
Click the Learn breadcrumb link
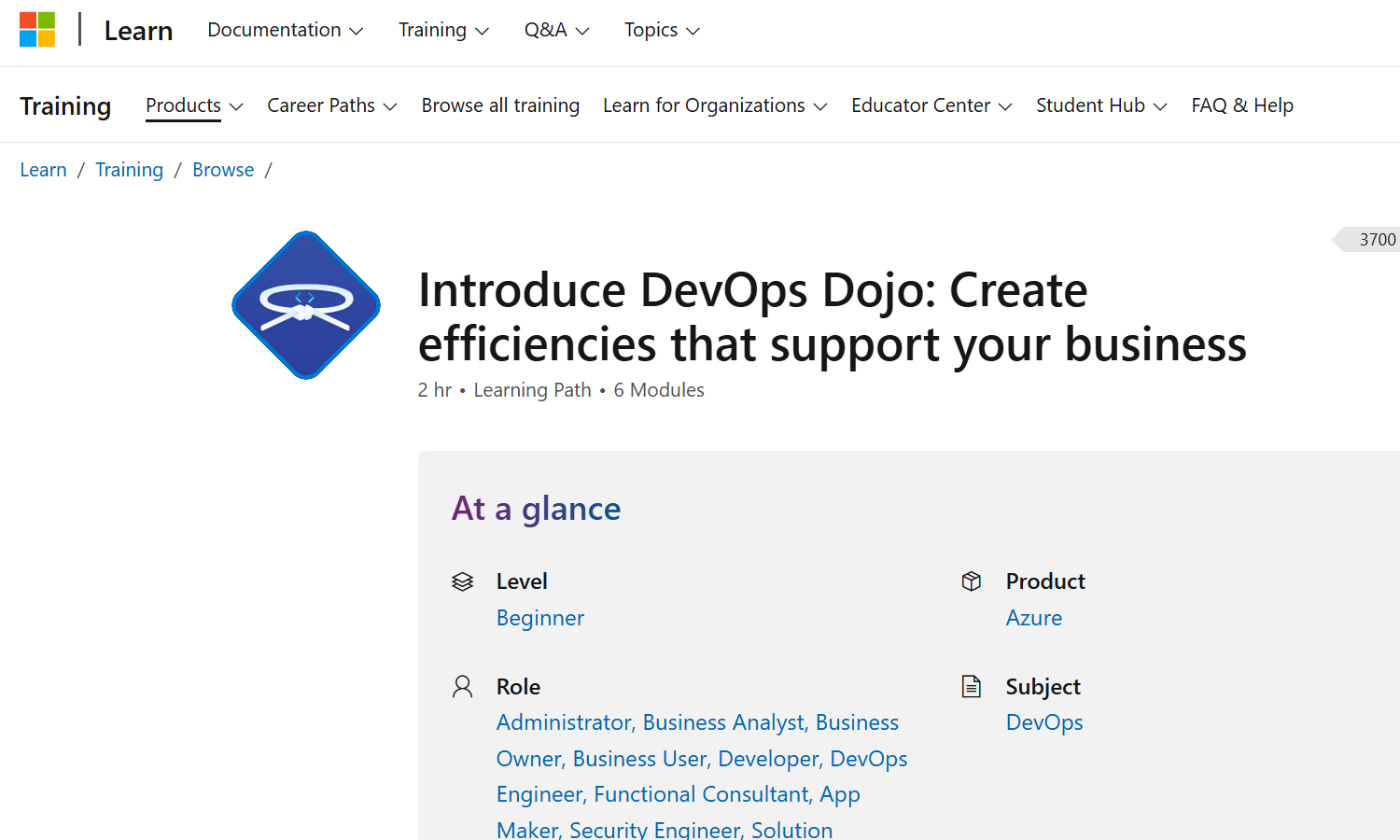click(43, 170)
